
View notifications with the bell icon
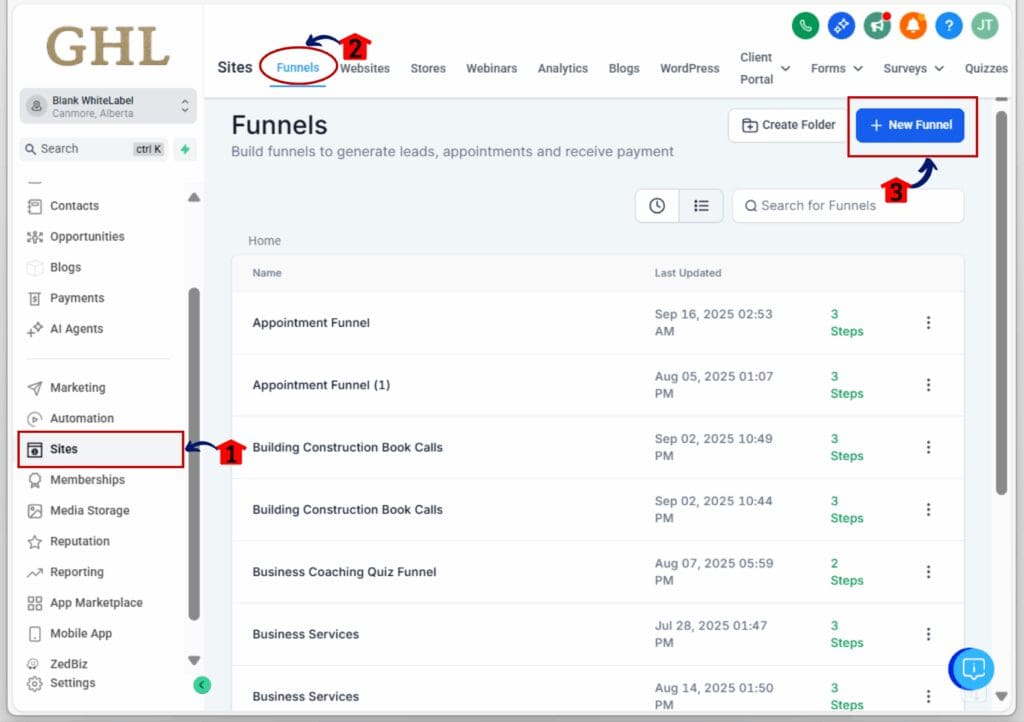point(913,26)
